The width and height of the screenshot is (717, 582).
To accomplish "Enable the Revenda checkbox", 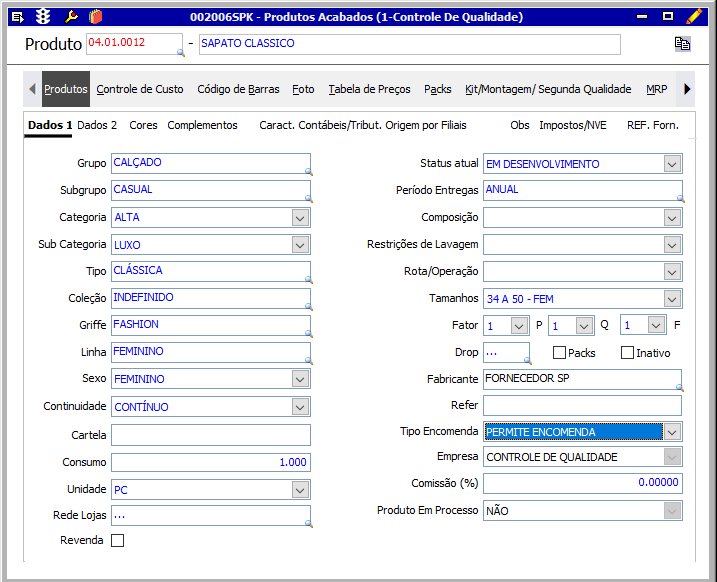I will point(118,541).
